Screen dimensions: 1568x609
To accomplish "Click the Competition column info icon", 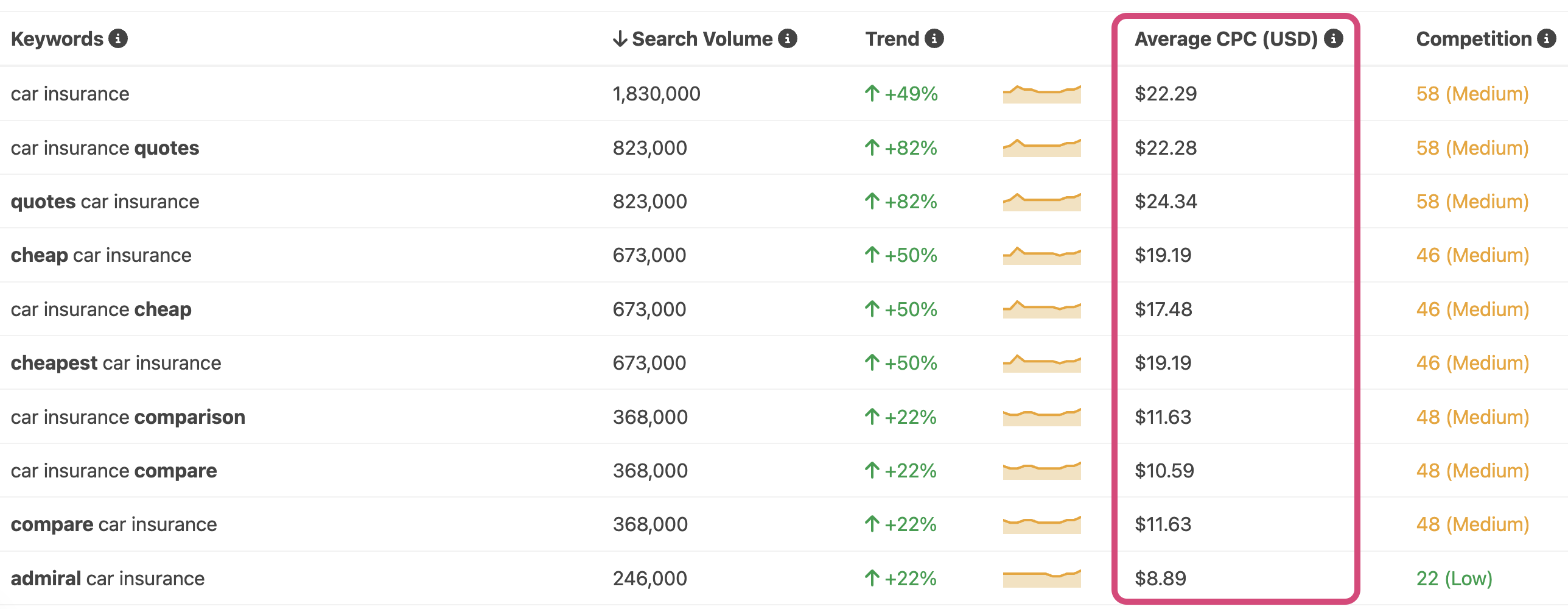I will pyautogui.click(x=1547, y=38).
